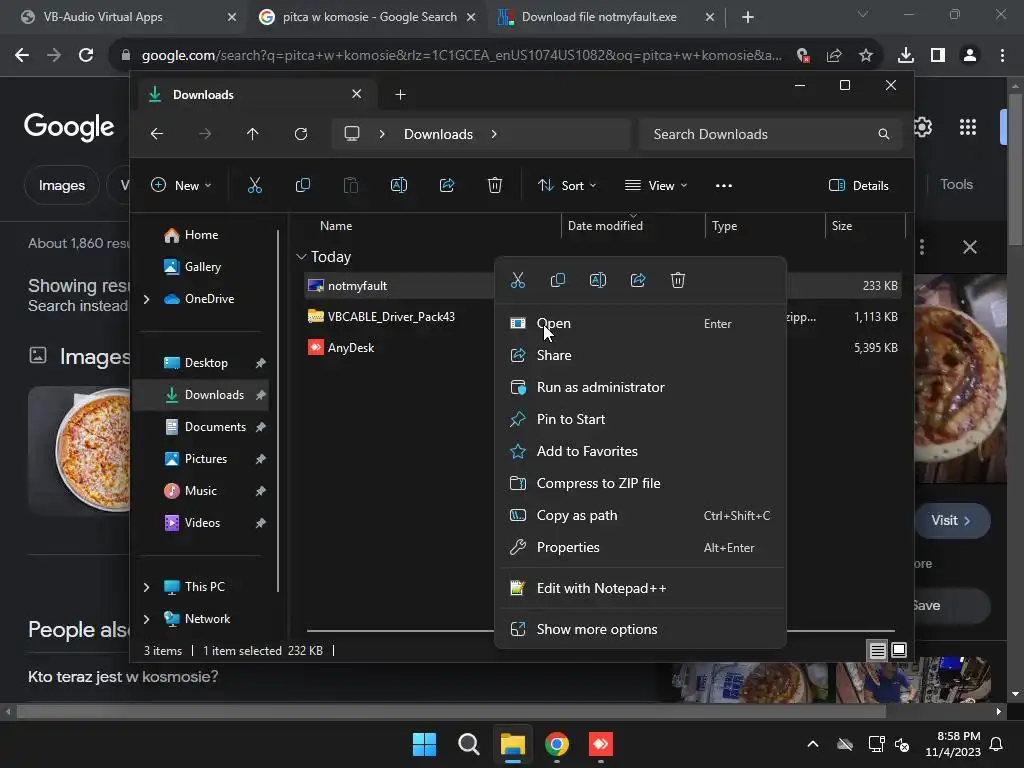Click the Rename icon in the Explorer toolbar

[398, 185]
